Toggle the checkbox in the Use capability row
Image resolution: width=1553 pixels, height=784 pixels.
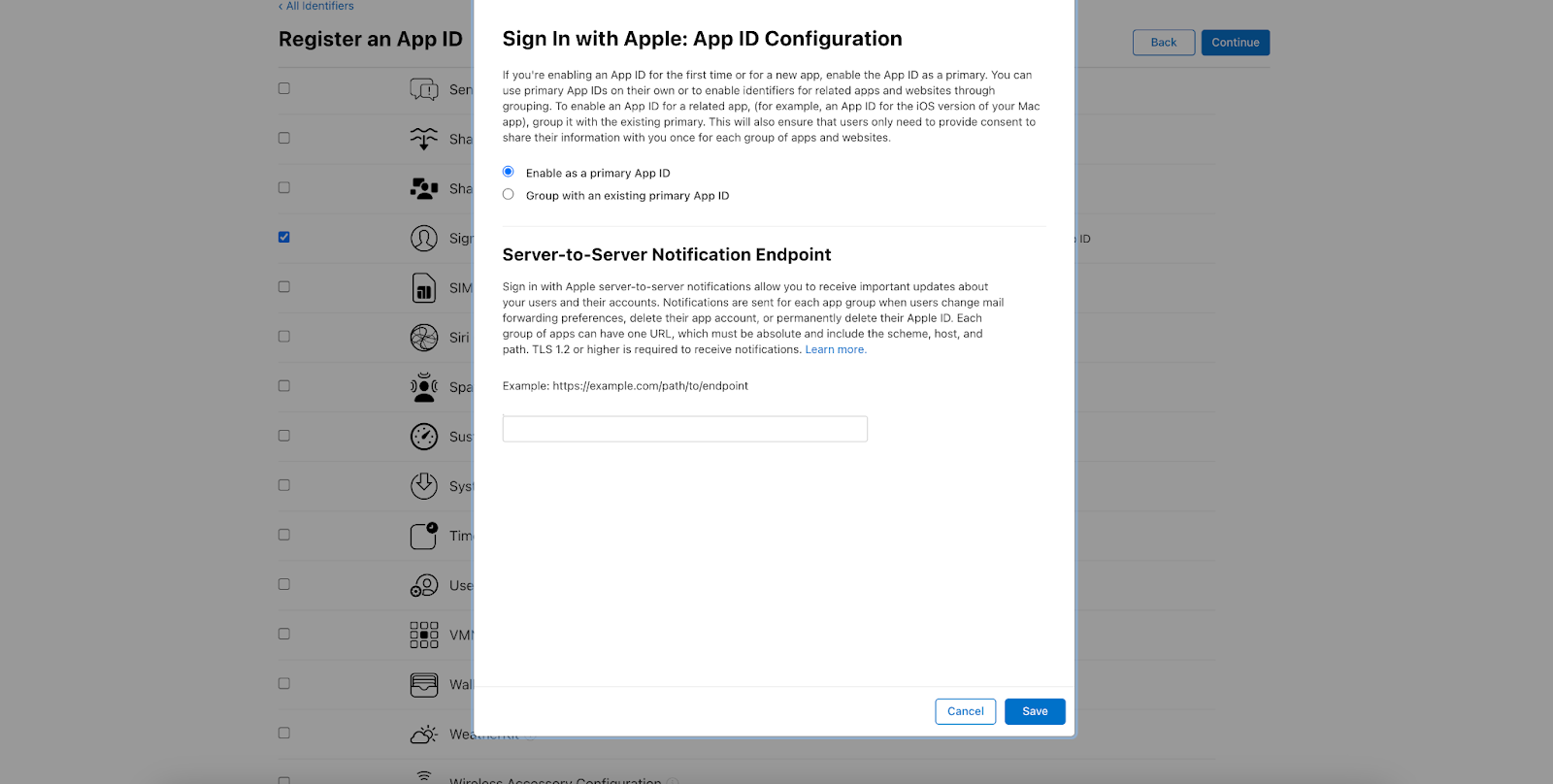(284, 584)
